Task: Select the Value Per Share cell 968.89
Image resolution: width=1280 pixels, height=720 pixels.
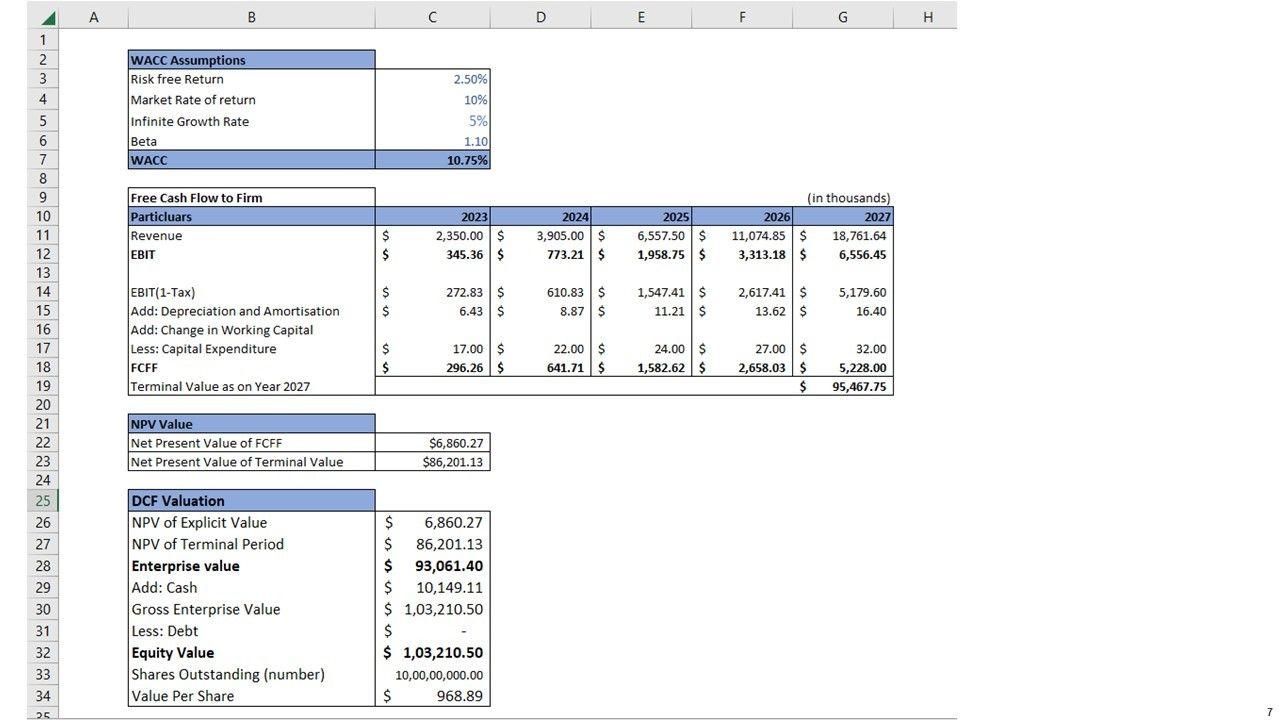Action: point(432,696)
